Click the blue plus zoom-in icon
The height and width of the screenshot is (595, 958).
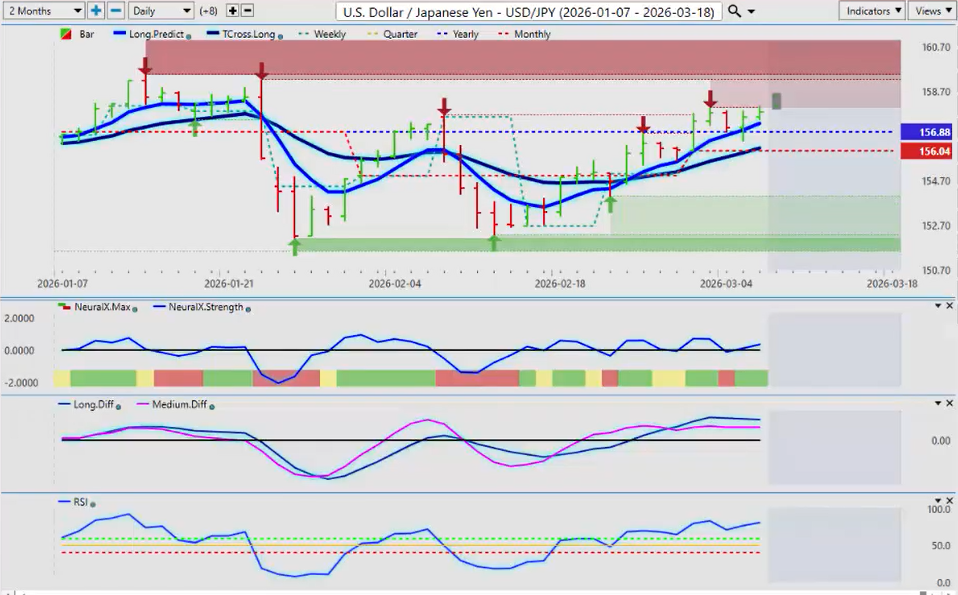tap(96, 10)
